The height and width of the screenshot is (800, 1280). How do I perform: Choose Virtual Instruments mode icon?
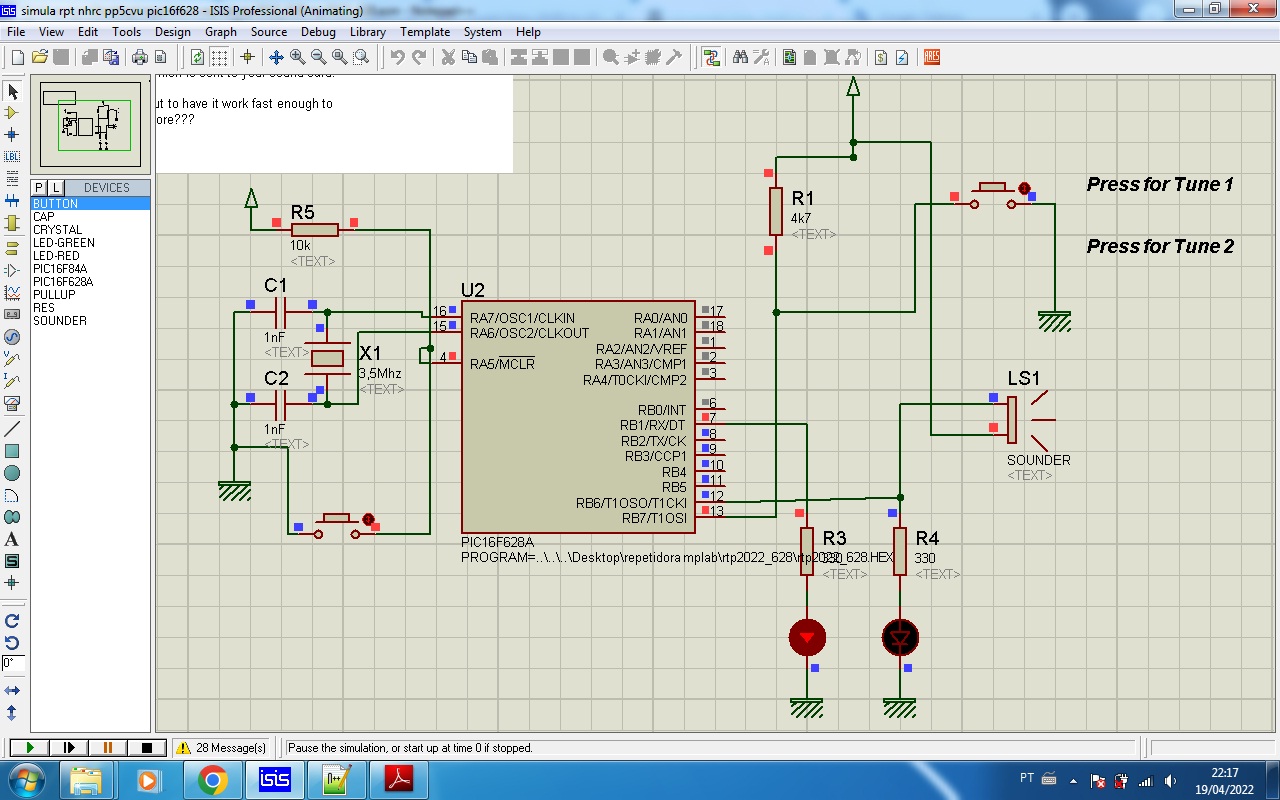pyautogui.click(x=12, y=403)
